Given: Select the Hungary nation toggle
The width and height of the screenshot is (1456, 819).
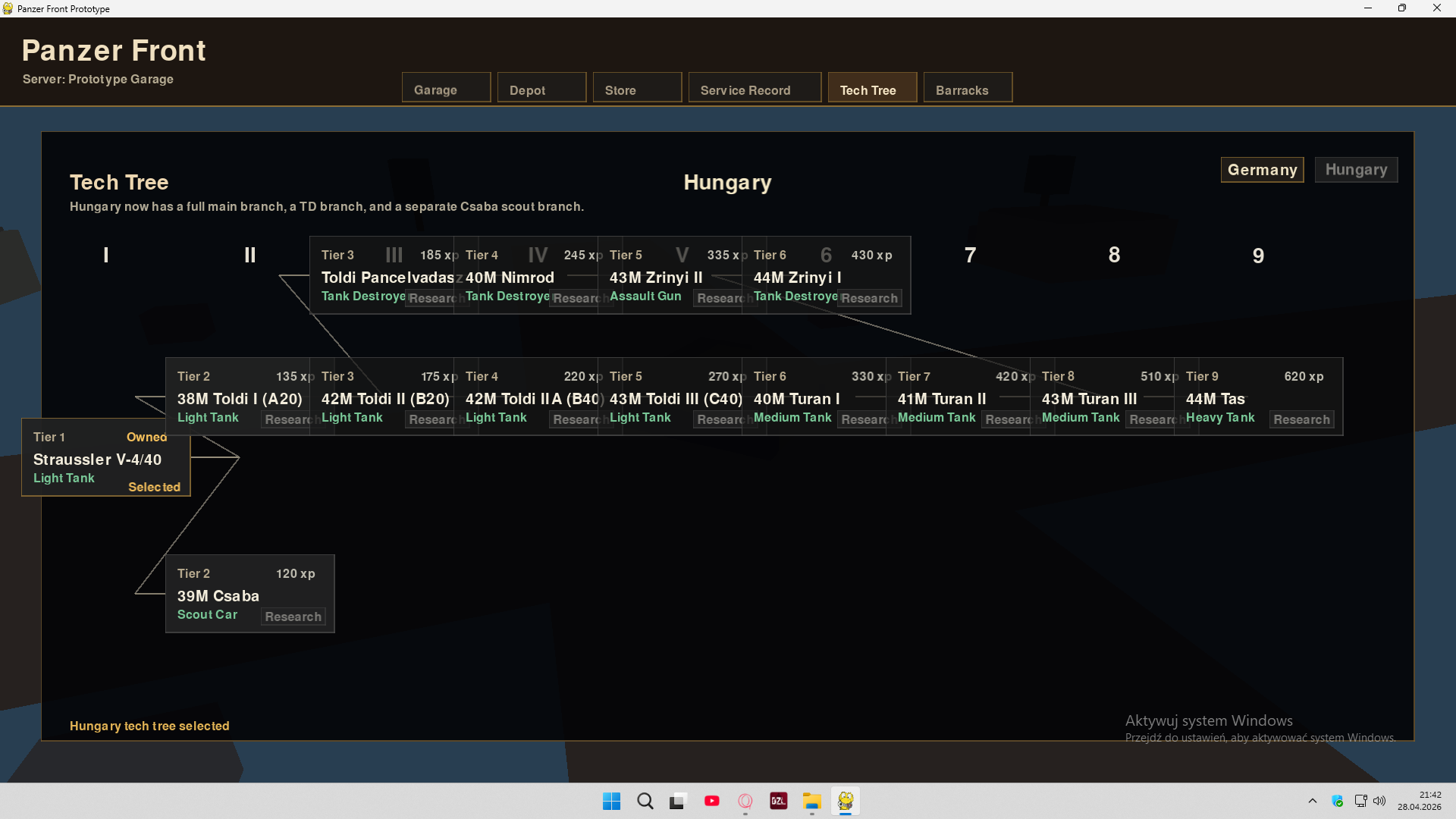Looking at the screenshot, I should click(x=1356, y=170).
